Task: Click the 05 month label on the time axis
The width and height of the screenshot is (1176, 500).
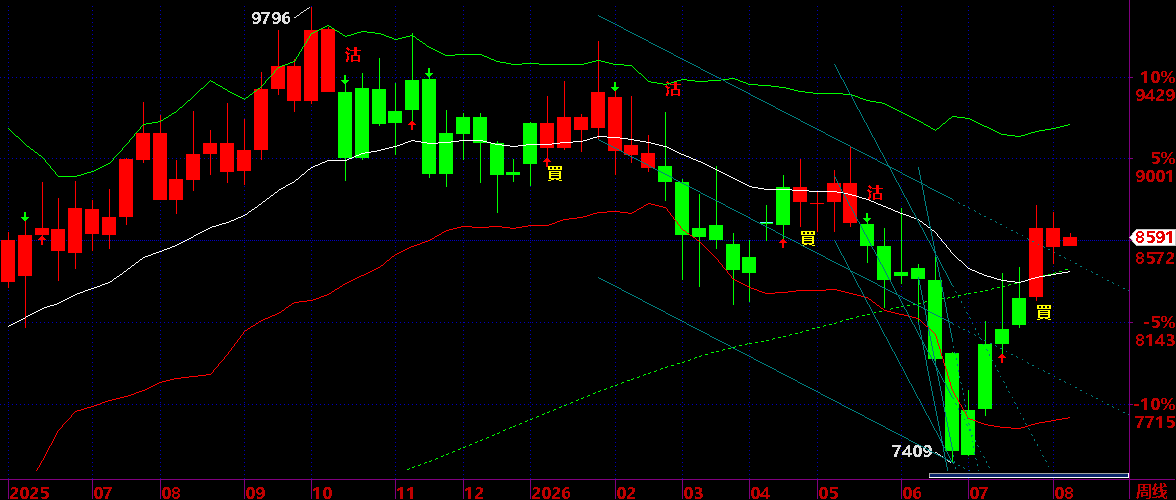Action: click(828, 492)
